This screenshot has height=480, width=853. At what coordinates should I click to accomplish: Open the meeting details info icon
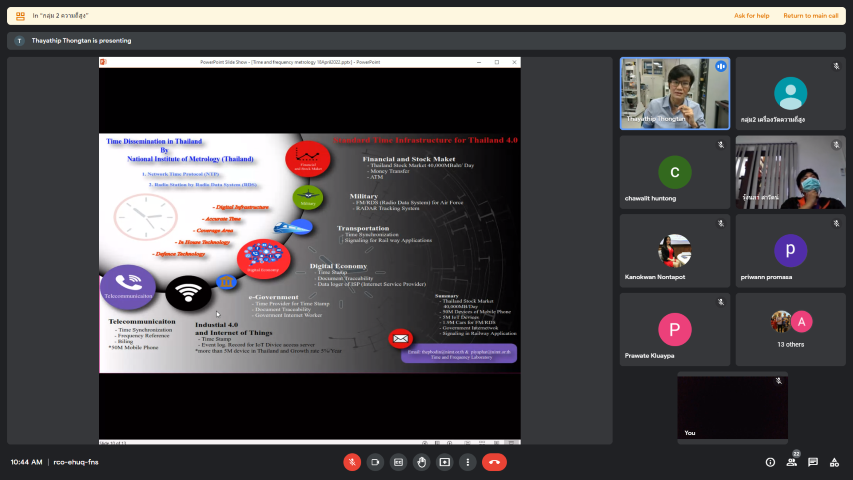pyautogui.click(x=770, y=462)
